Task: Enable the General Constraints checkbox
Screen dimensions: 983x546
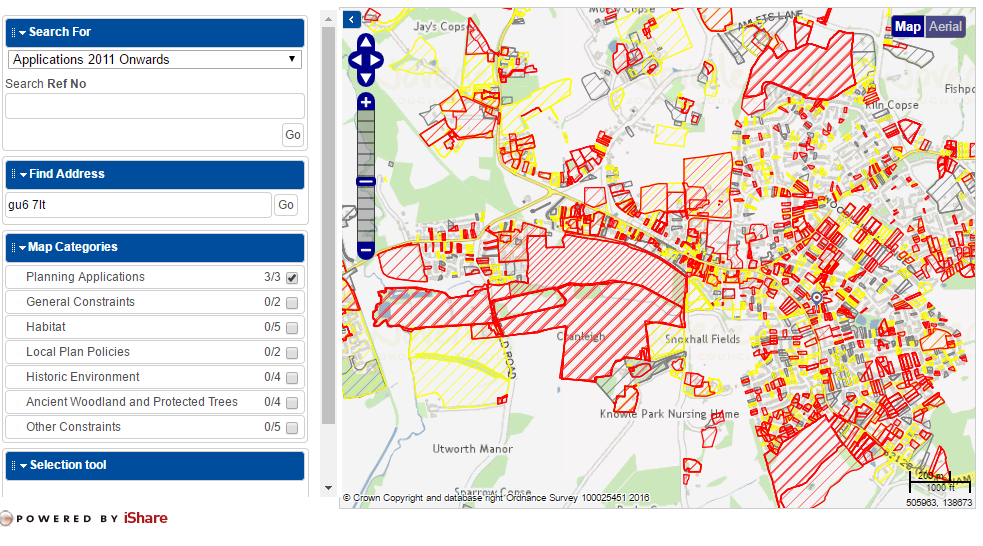Action: coord(292,303)
